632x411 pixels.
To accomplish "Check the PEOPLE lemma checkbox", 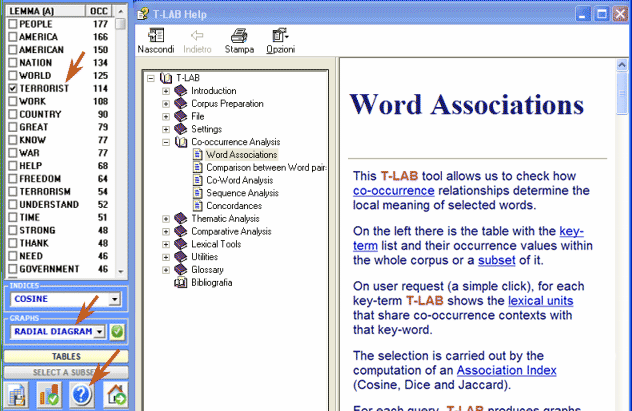I will (13, 24).
